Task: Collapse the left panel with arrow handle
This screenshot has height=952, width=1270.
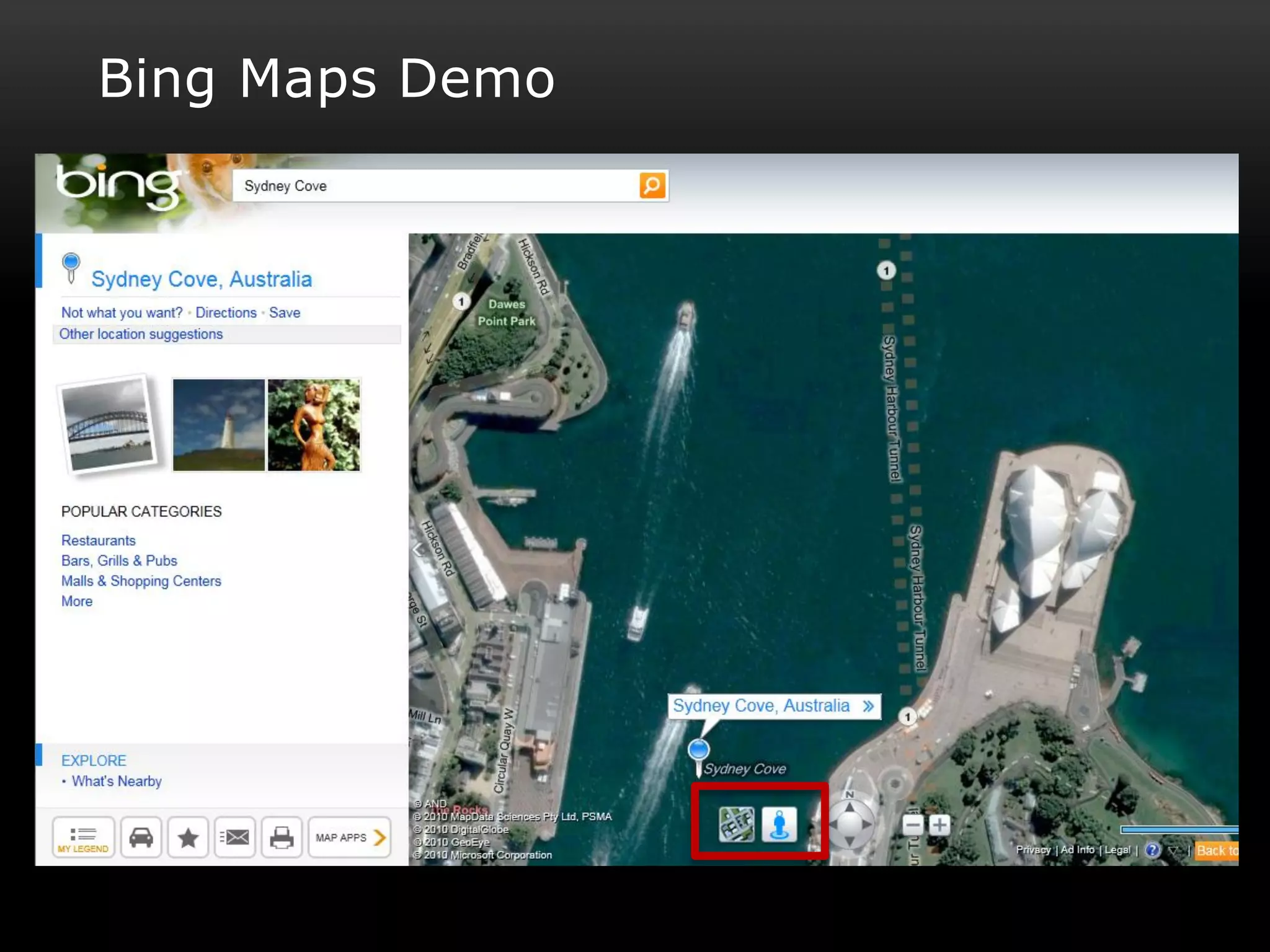Action: (x=418, y=549)
